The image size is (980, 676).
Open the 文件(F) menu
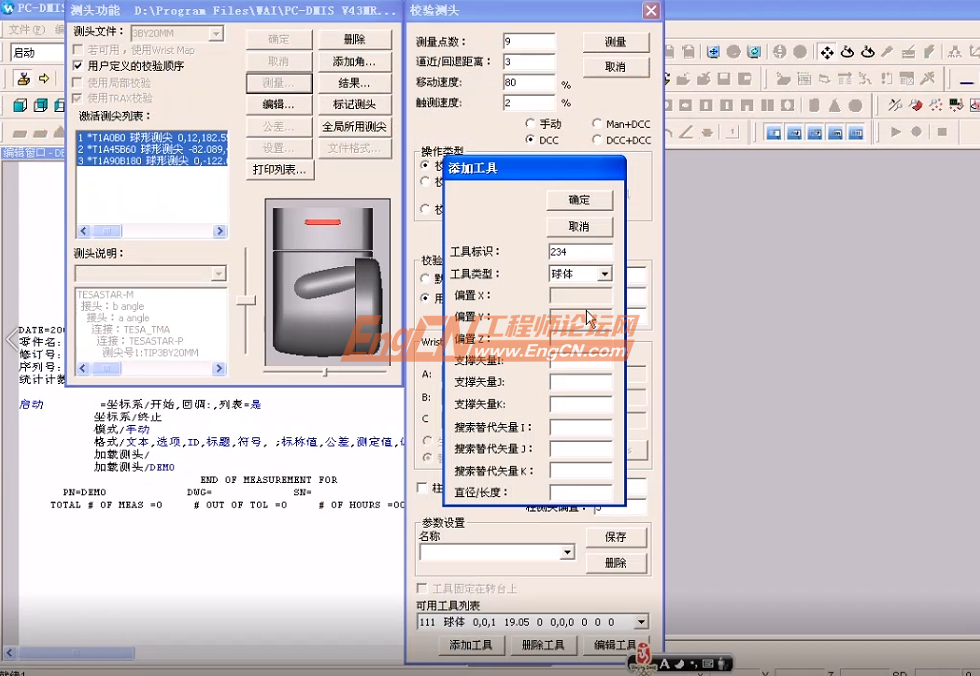(27, 29)
